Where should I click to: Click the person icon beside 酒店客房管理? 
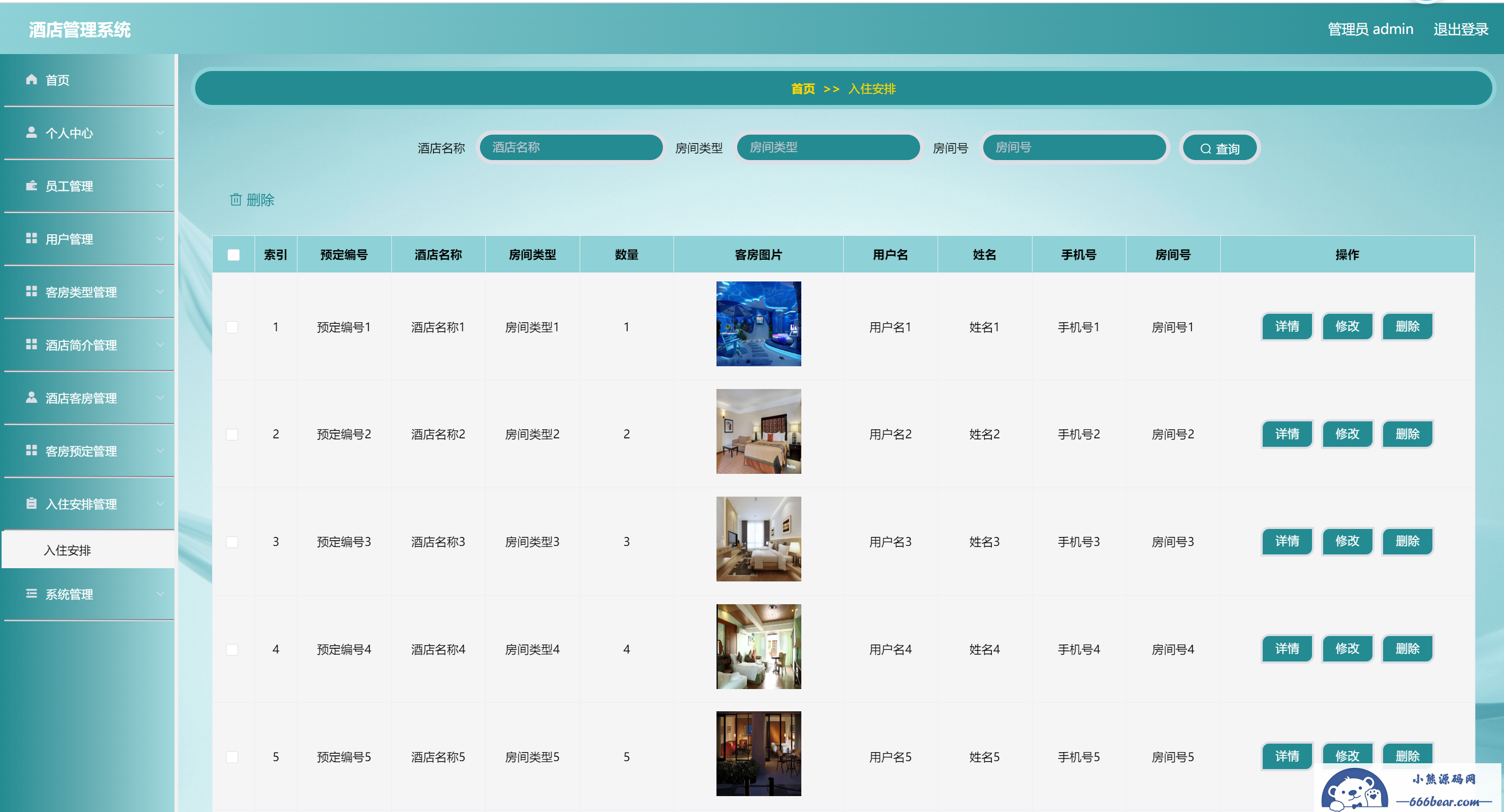click(31, 397)
